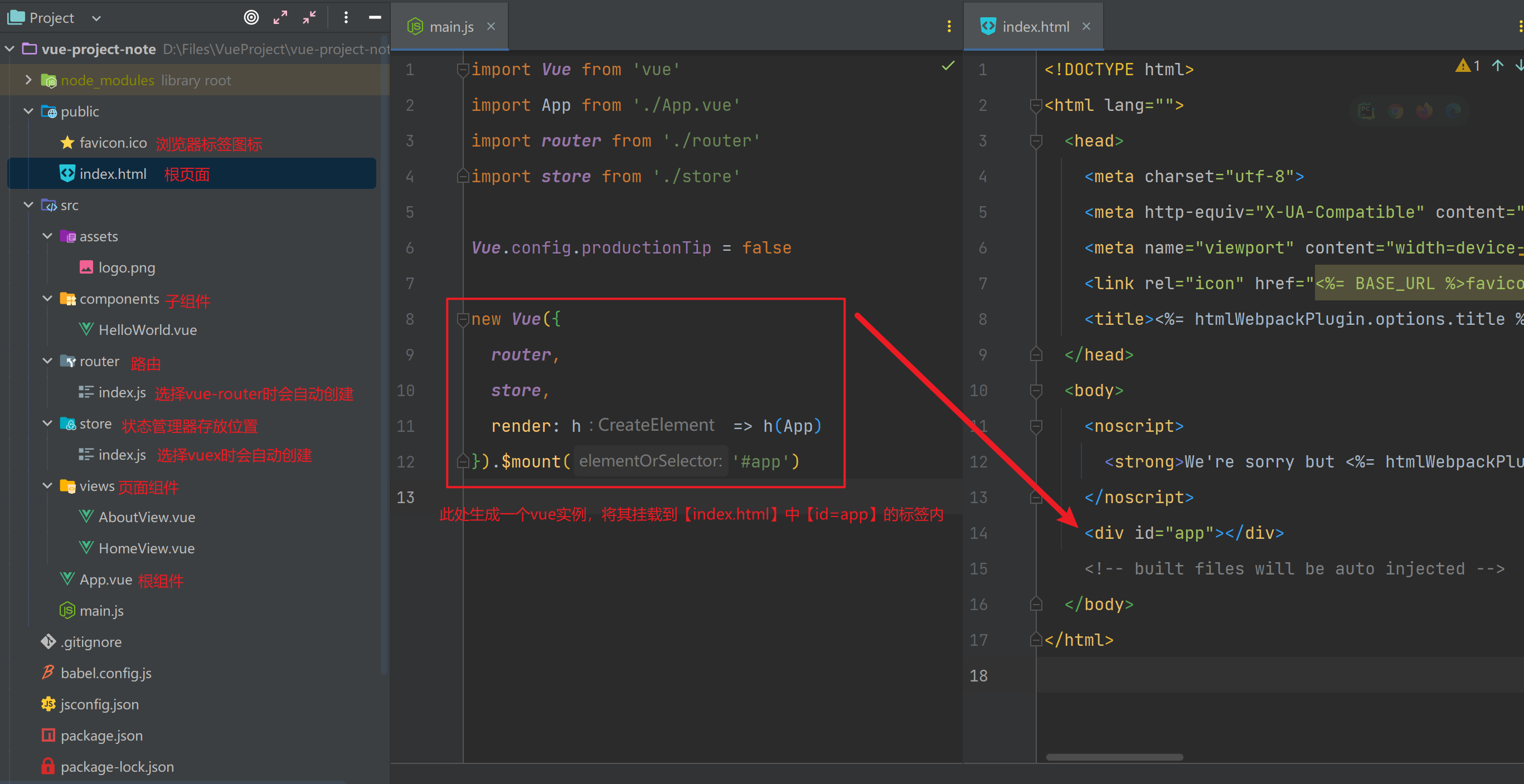Click horizontal scrollbar in index.html editor
This screenshot has width=1524, height=784.
(1114, 757)
